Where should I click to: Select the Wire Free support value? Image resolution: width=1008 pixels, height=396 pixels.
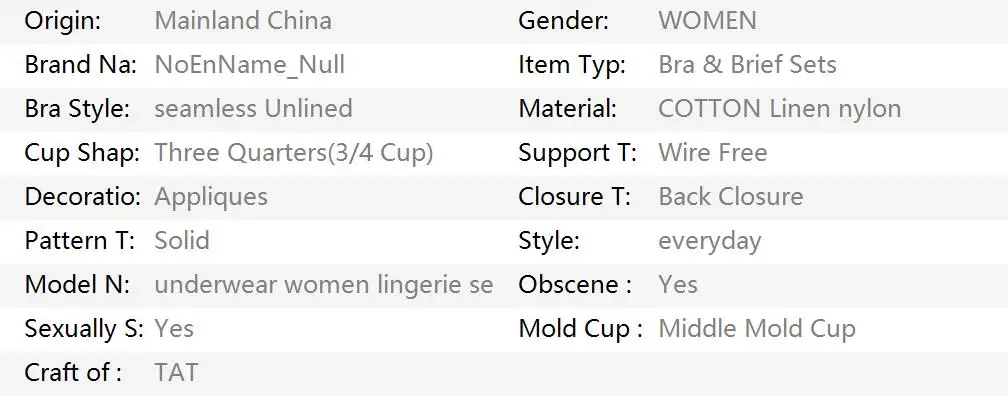click(713, 152)
